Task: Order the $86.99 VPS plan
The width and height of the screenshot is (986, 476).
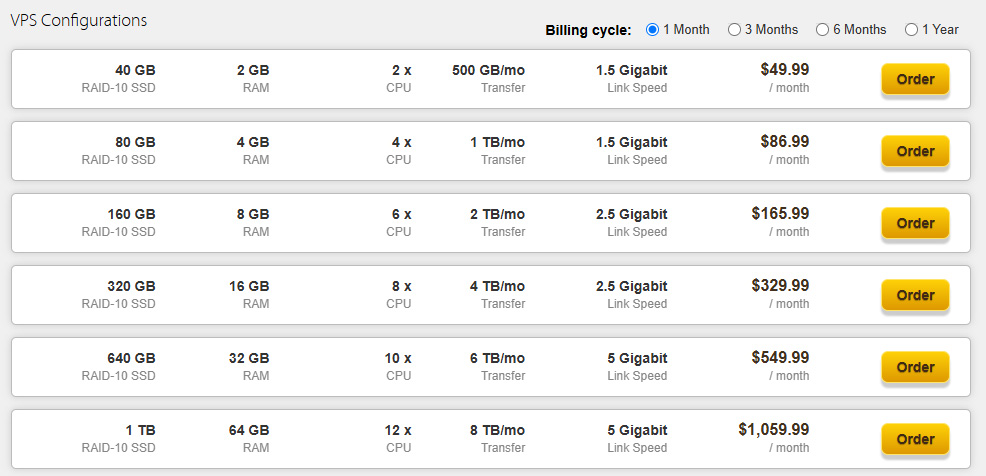Action: click(x=915, y=151)
